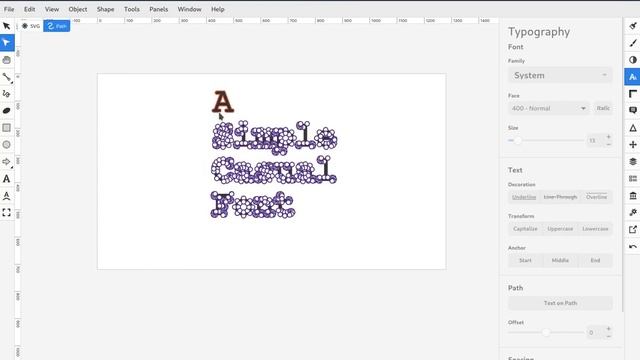Open the Export panel icon
This screenshot has width=640, height=360.
(x=633, y=230)
